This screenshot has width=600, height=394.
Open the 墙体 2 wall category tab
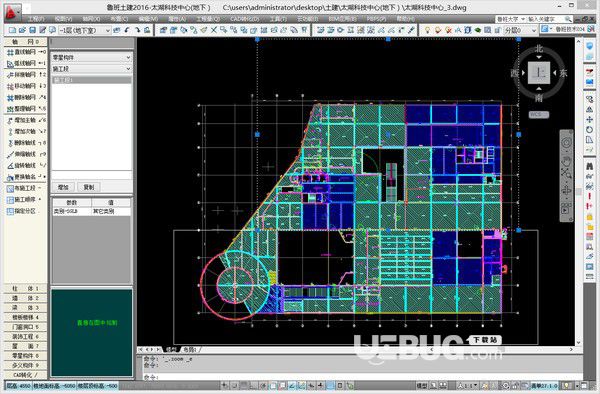[x=25, y=298]
